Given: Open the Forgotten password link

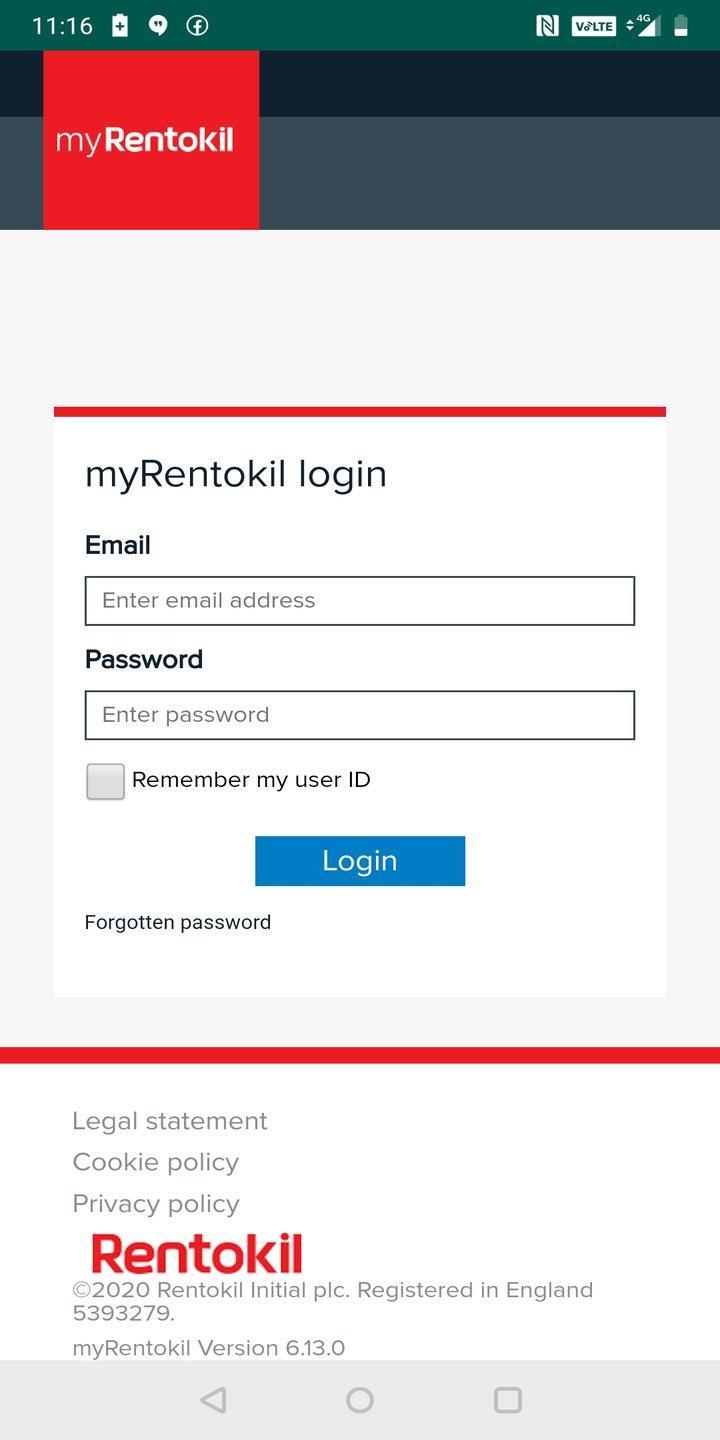Looking at the screenshot, I should click(x=178, y=922).
